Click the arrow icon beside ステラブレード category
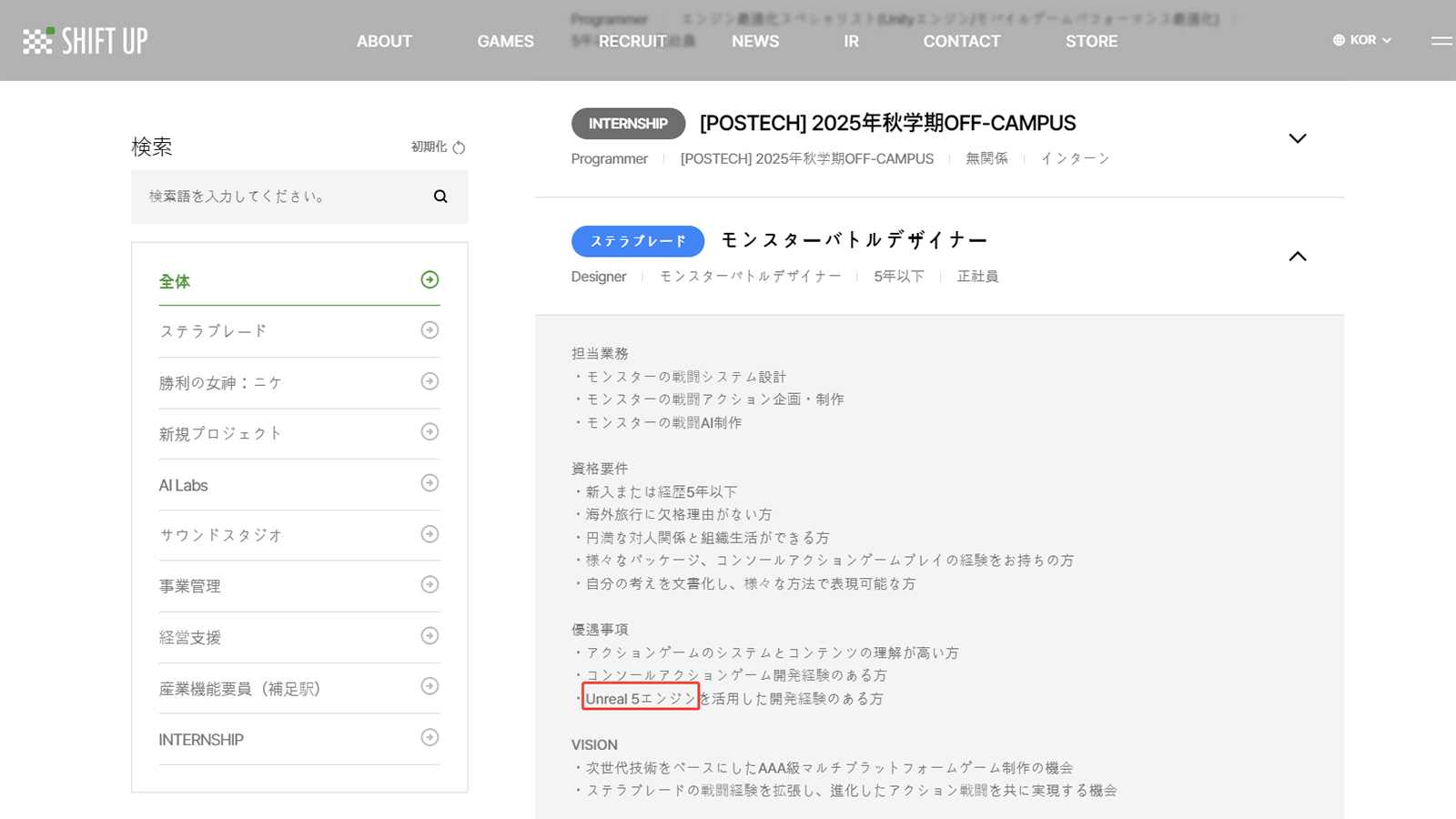This screenshot has height=819, width=1456. (x=429, y=330)
